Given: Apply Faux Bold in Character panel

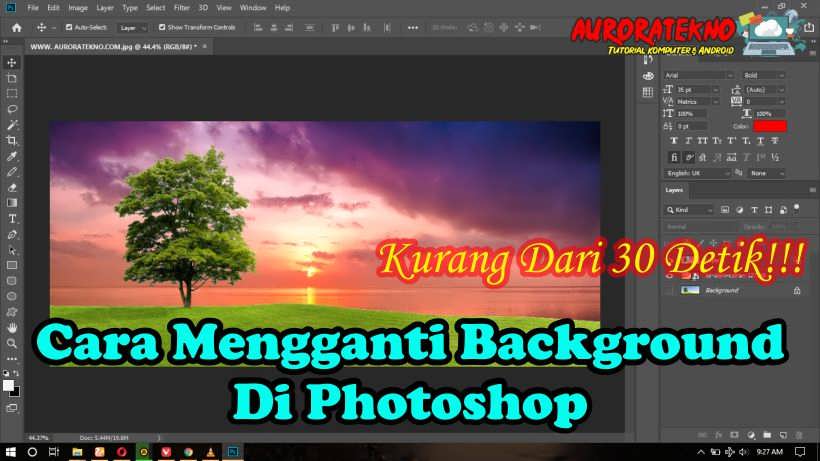Looking at the screenshot, I should (674, 141).
